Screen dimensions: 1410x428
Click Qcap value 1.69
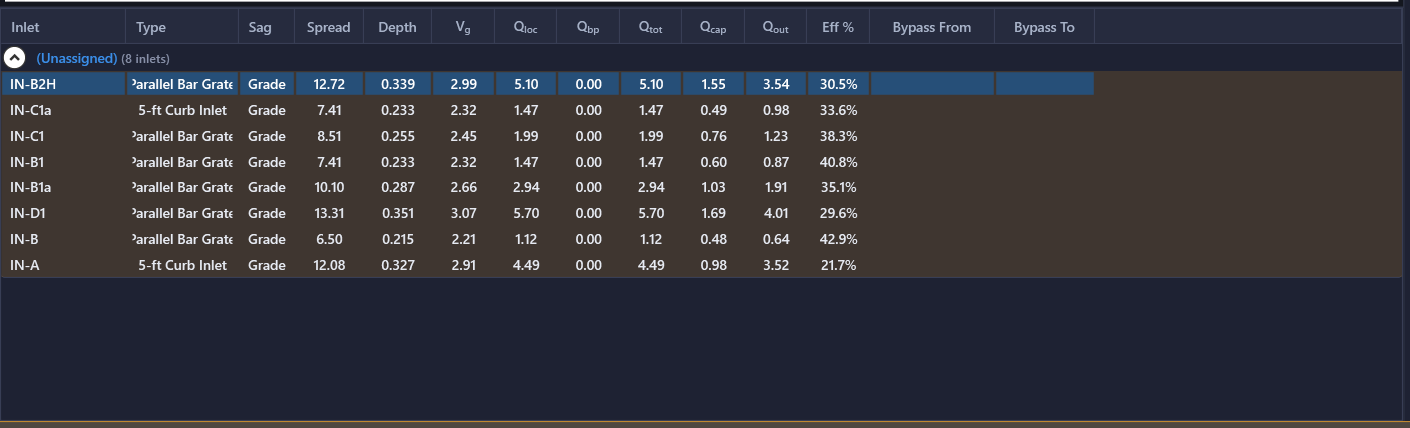pyautogui.click(x=713, y=213)
